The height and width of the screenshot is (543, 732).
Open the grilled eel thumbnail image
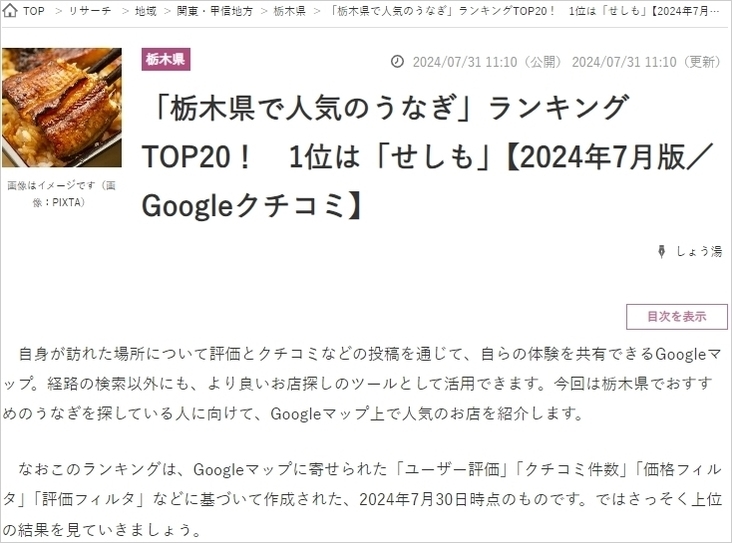[x=62, y=107]
